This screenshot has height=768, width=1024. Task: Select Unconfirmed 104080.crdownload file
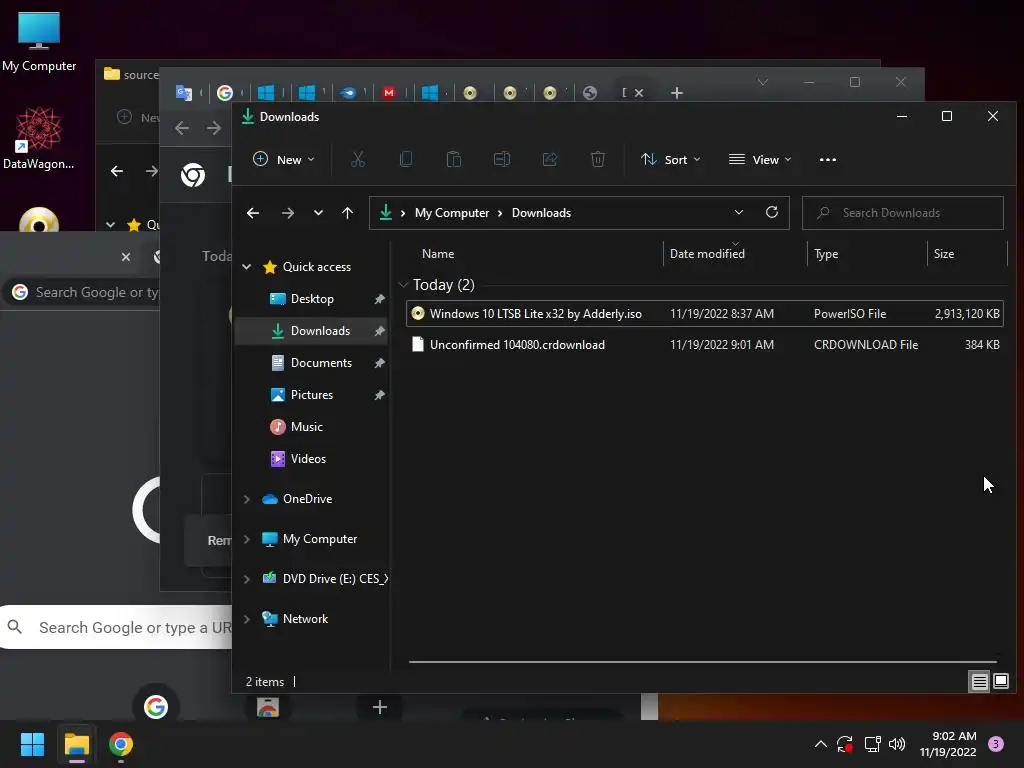(x=517, y=345)
